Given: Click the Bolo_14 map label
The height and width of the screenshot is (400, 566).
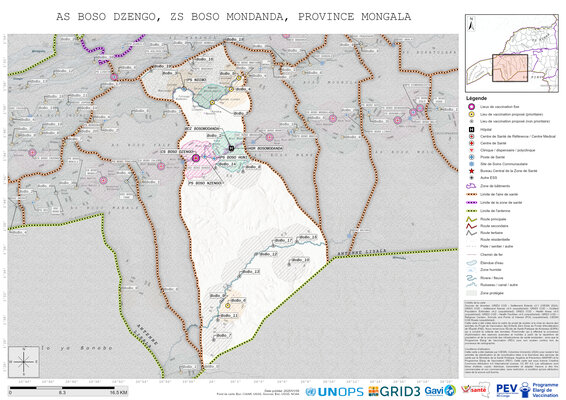Looking at the screenshot, I should tap(227, 164).
